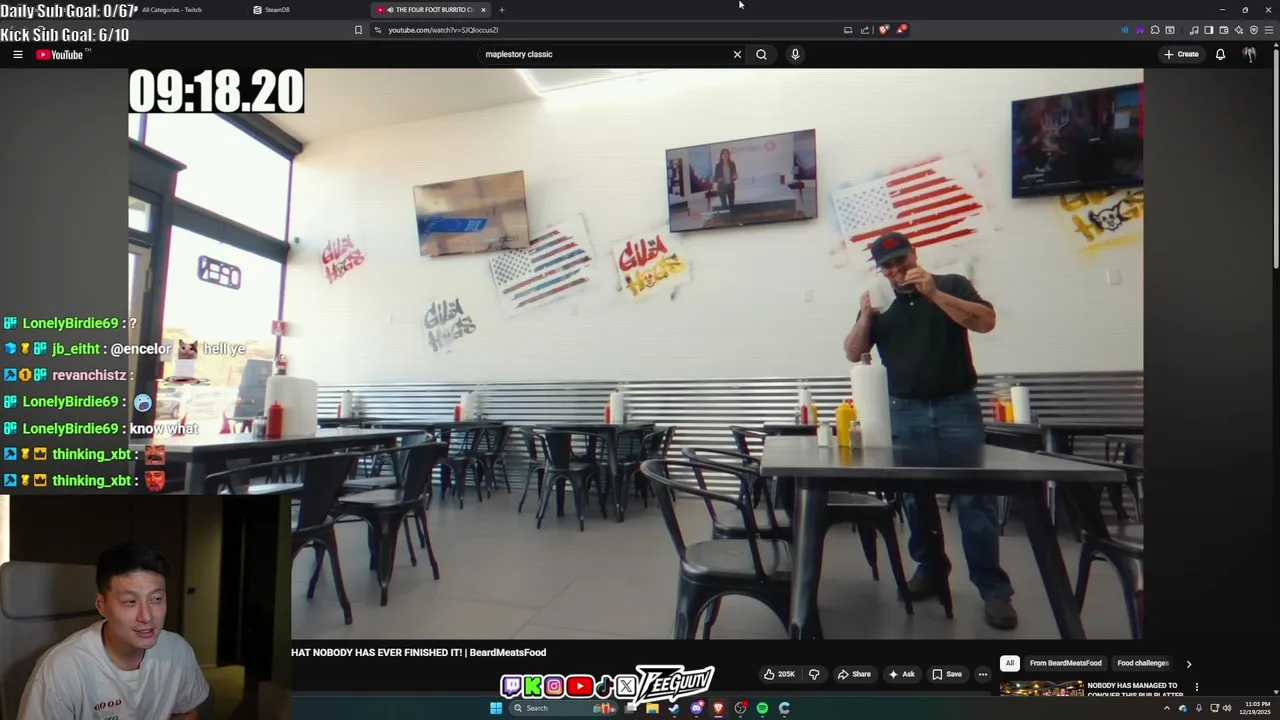Dislike the video
Viewport: 1280px width, 720px height.
click(x=813, y=674)
